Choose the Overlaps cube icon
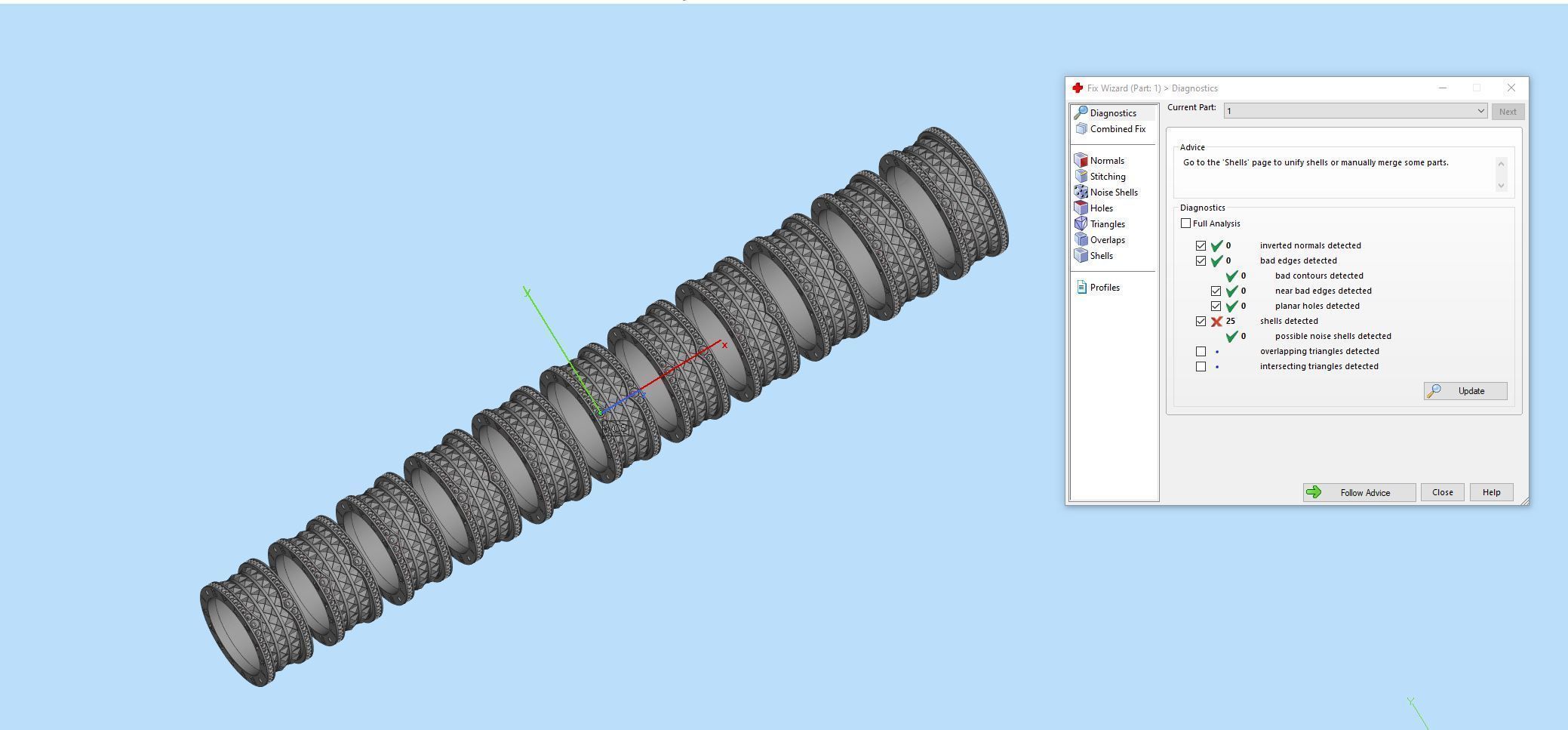The image size is (1568, 730). pyautogui.click(x=1081, y=240)
